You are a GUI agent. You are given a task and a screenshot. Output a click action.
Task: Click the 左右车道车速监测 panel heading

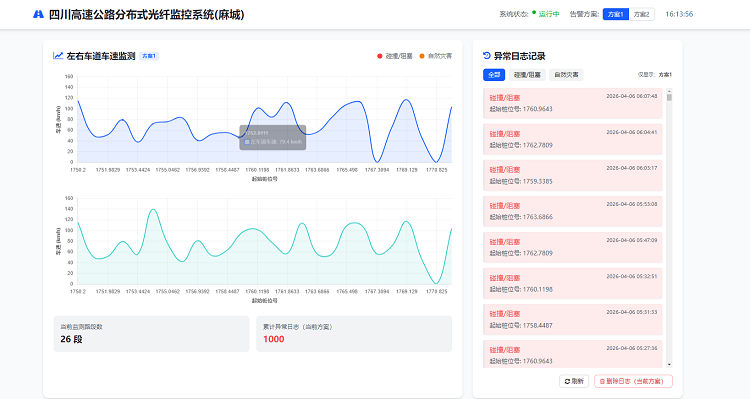101,56
